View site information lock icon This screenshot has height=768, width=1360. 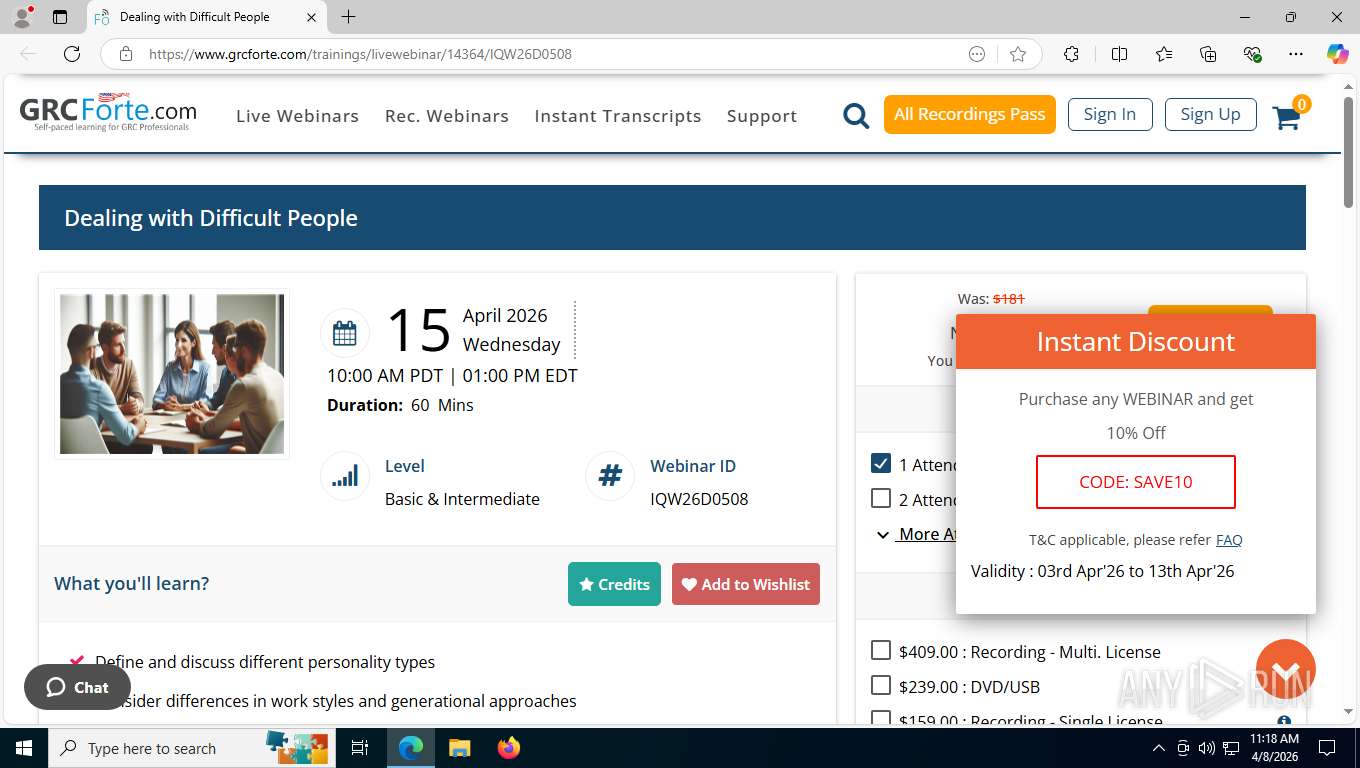click(x=126, y=54)
